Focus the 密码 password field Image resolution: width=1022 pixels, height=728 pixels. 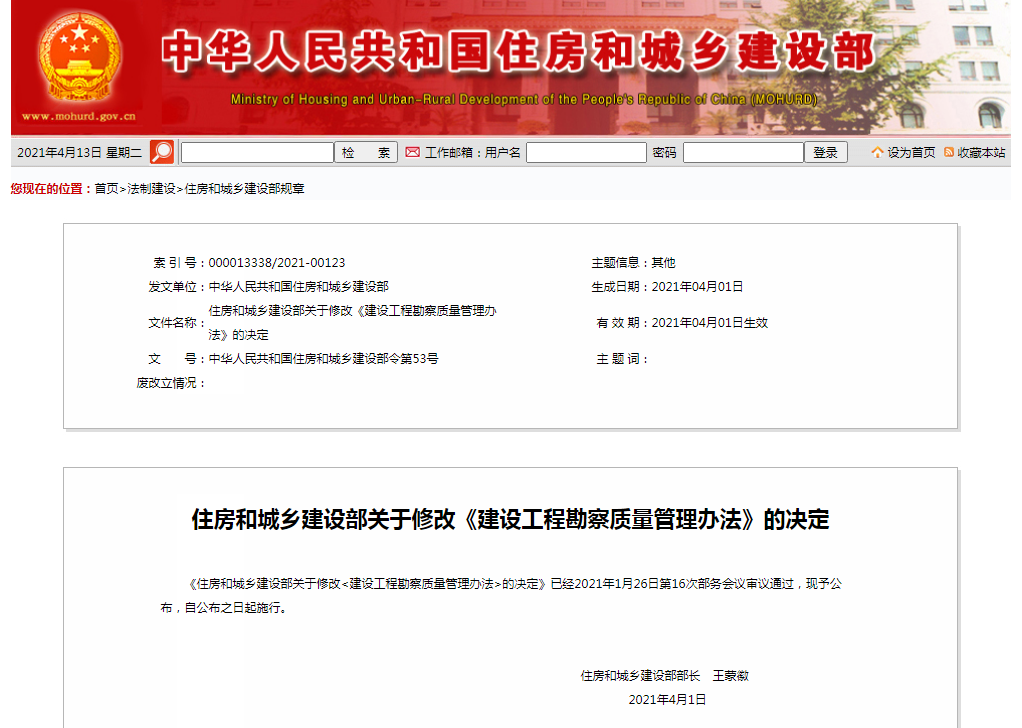(x=743, y=153)
